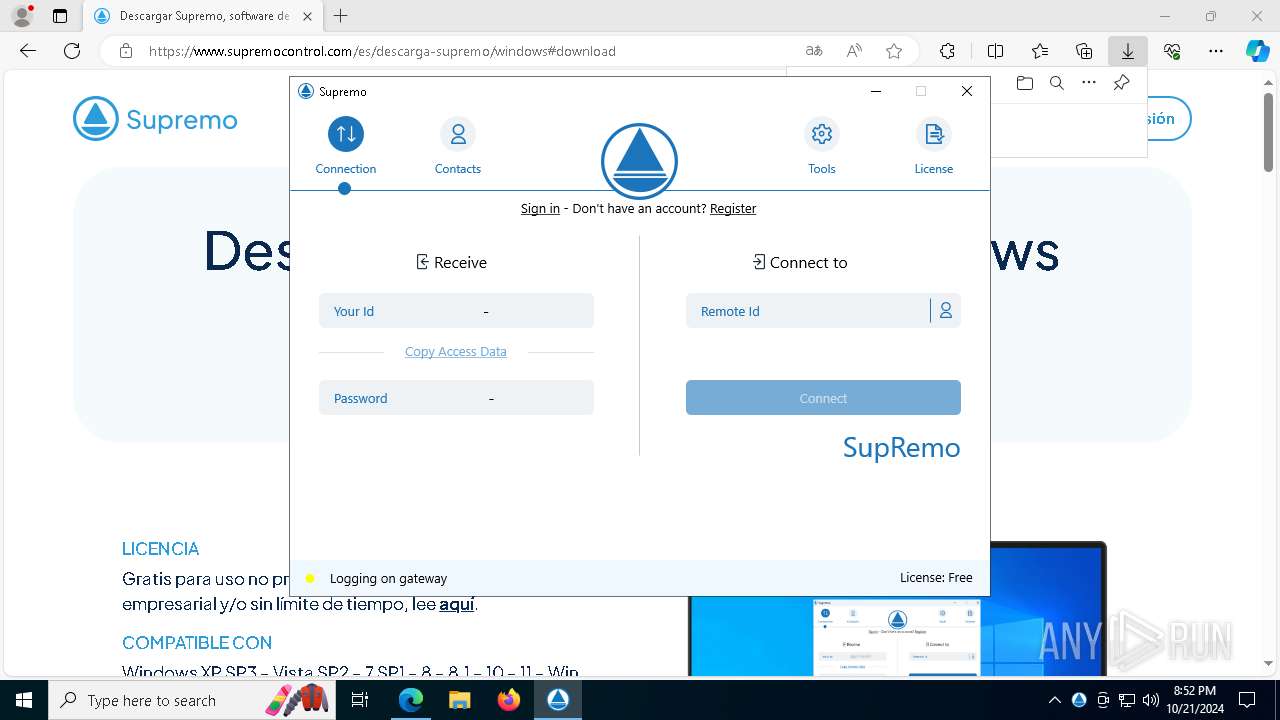Open Edge Settings and more menu

point(1216,51)
